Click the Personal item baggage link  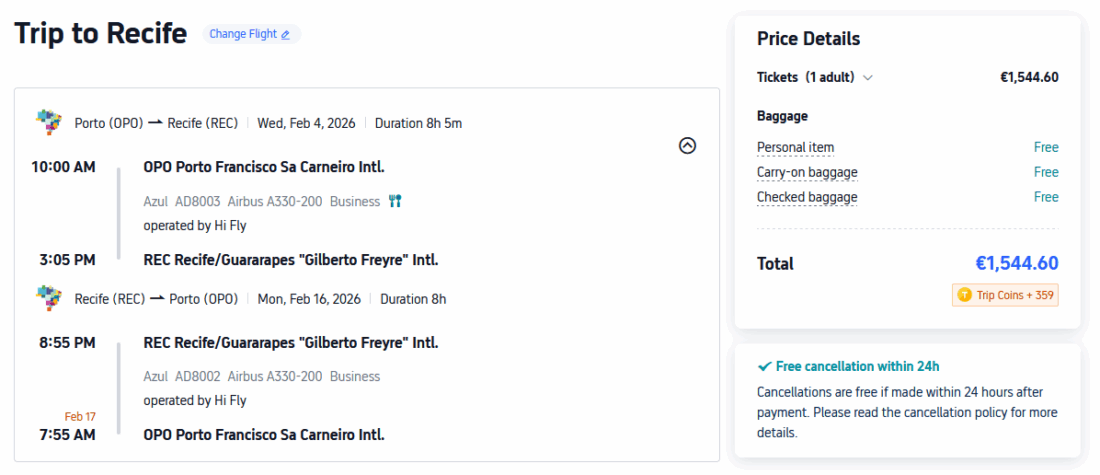795,147
